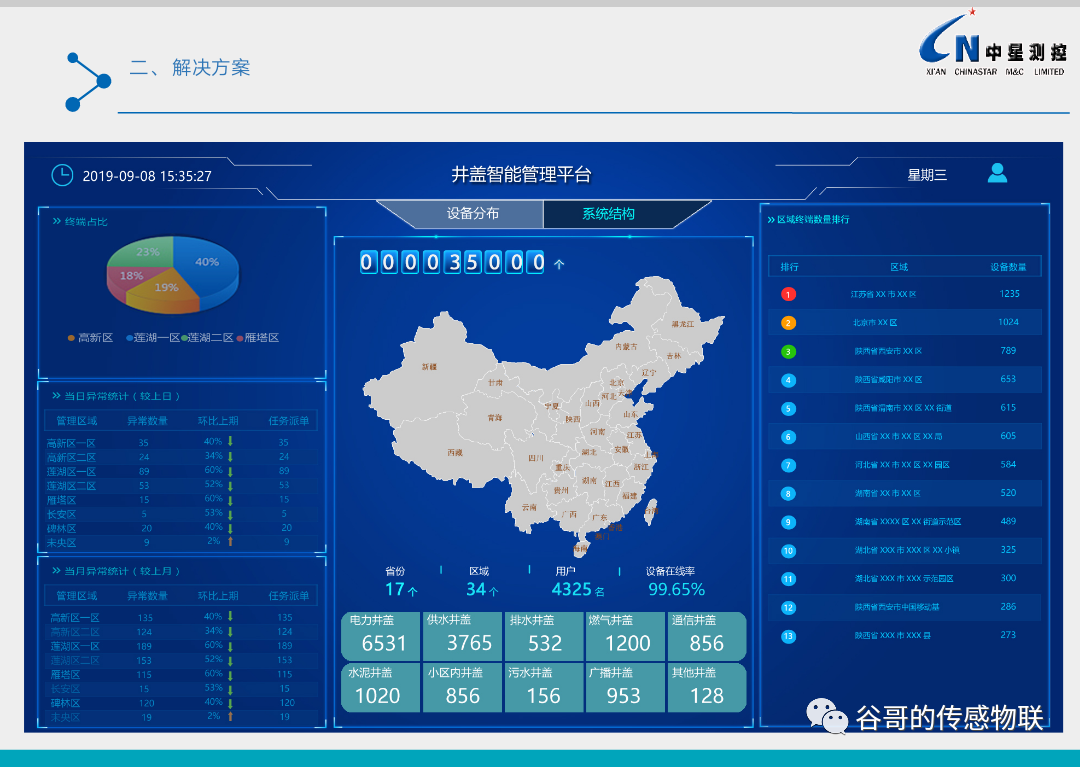Screen dimensions: 1080x767
Task: Click the up arrow beside the 35000 counter
Action: click(559, 263)
